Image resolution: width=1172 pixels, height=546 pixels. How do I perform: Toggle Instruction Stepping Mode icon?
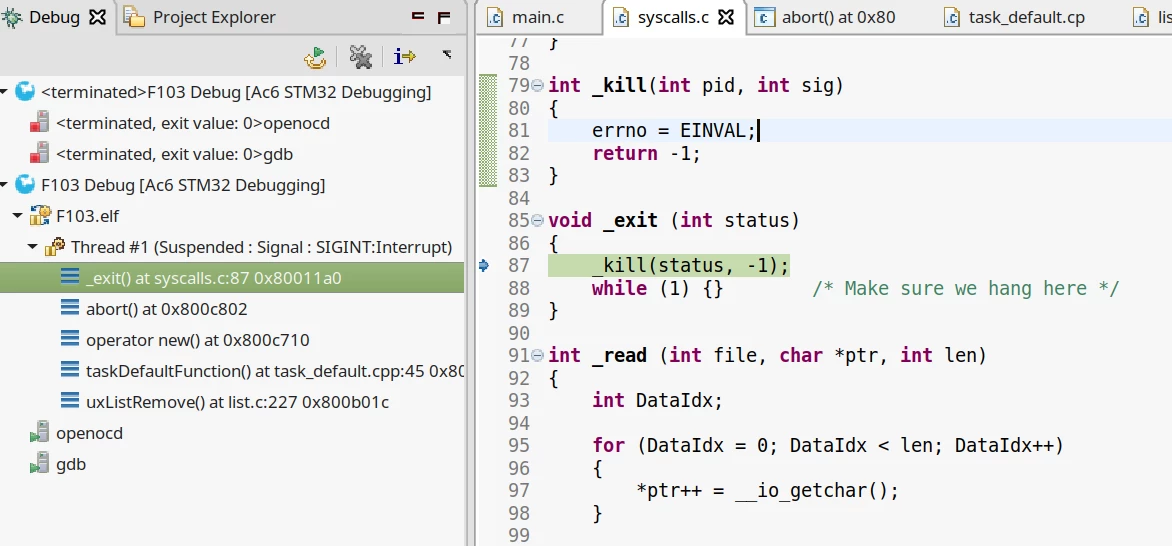[404, 57]
